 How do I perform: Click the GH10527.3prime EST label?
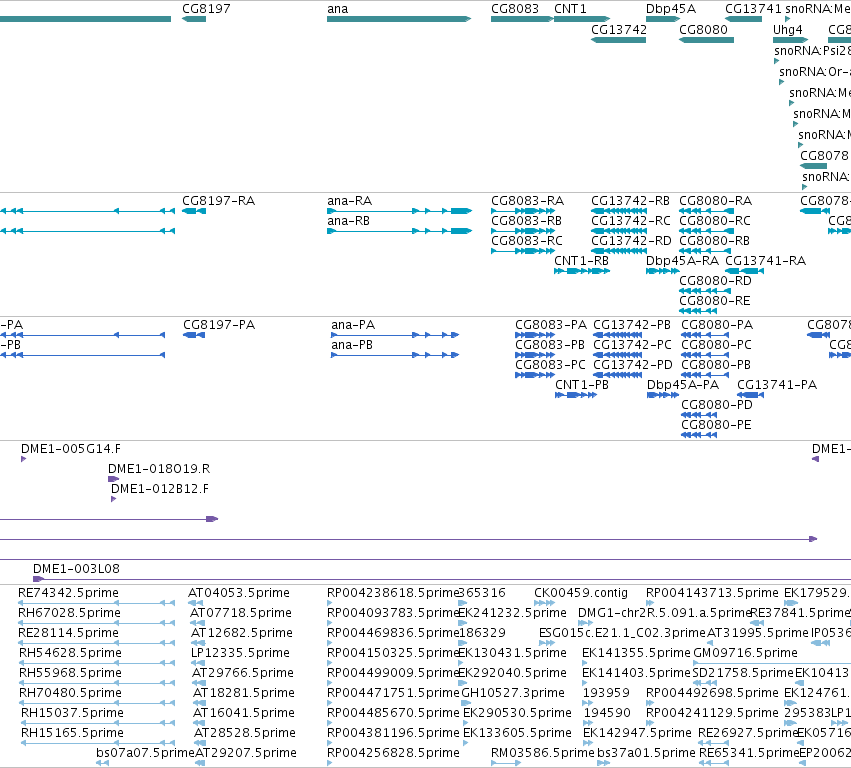coord(513,694)
